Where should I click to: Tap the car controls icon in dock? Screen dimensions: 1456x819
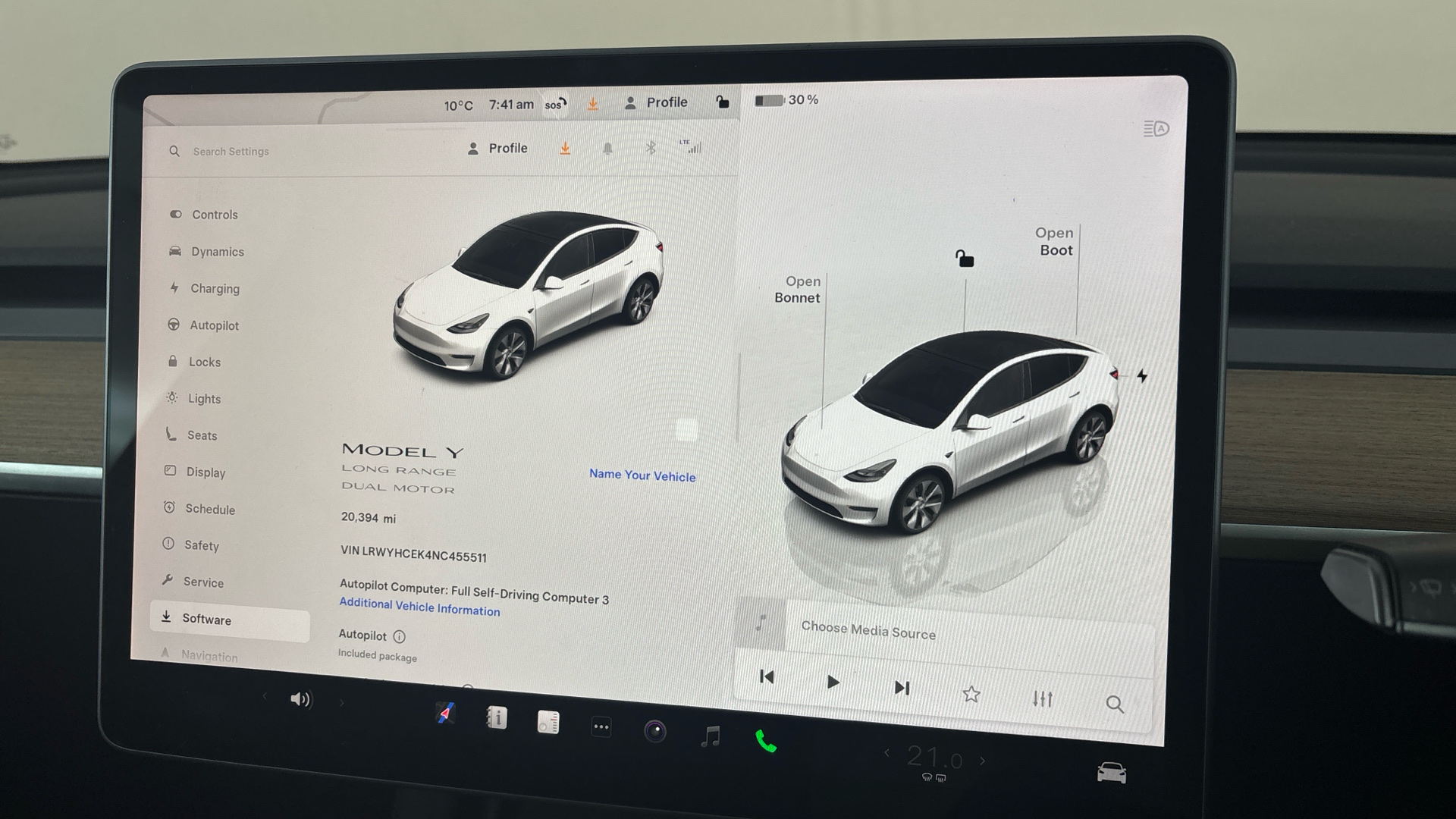(1111, 773)
